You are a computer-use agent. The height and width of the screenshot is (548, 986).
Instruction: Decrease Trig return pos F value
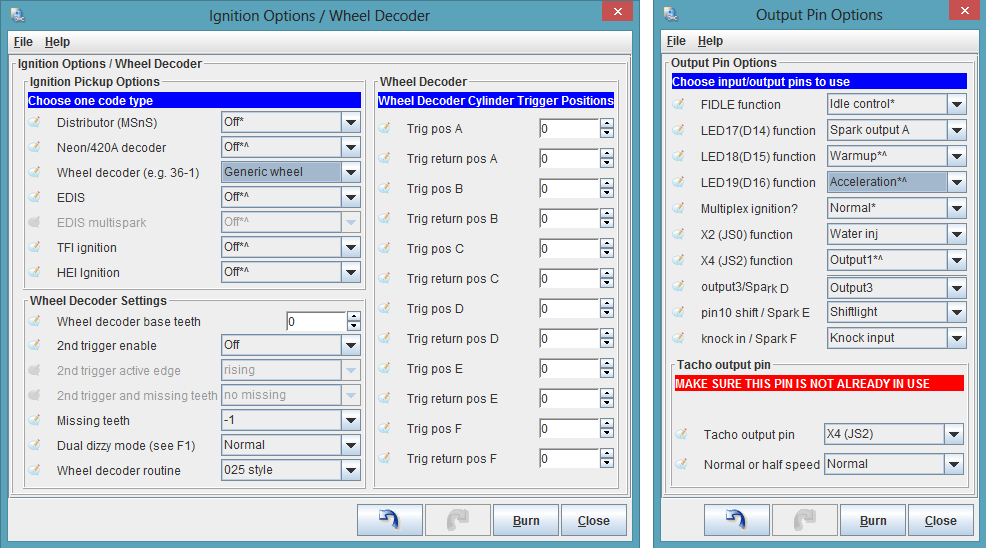click(607, 463)
